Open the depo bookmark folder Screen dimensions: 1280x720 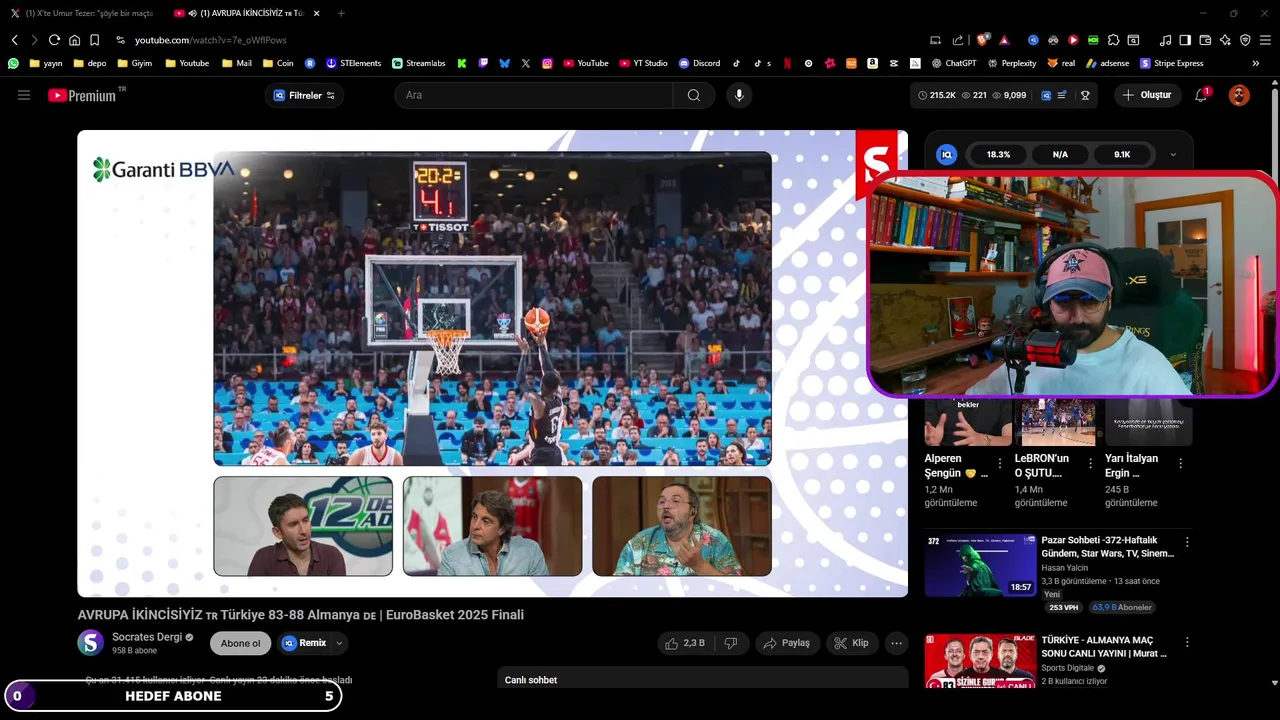(x=90, y=63)
